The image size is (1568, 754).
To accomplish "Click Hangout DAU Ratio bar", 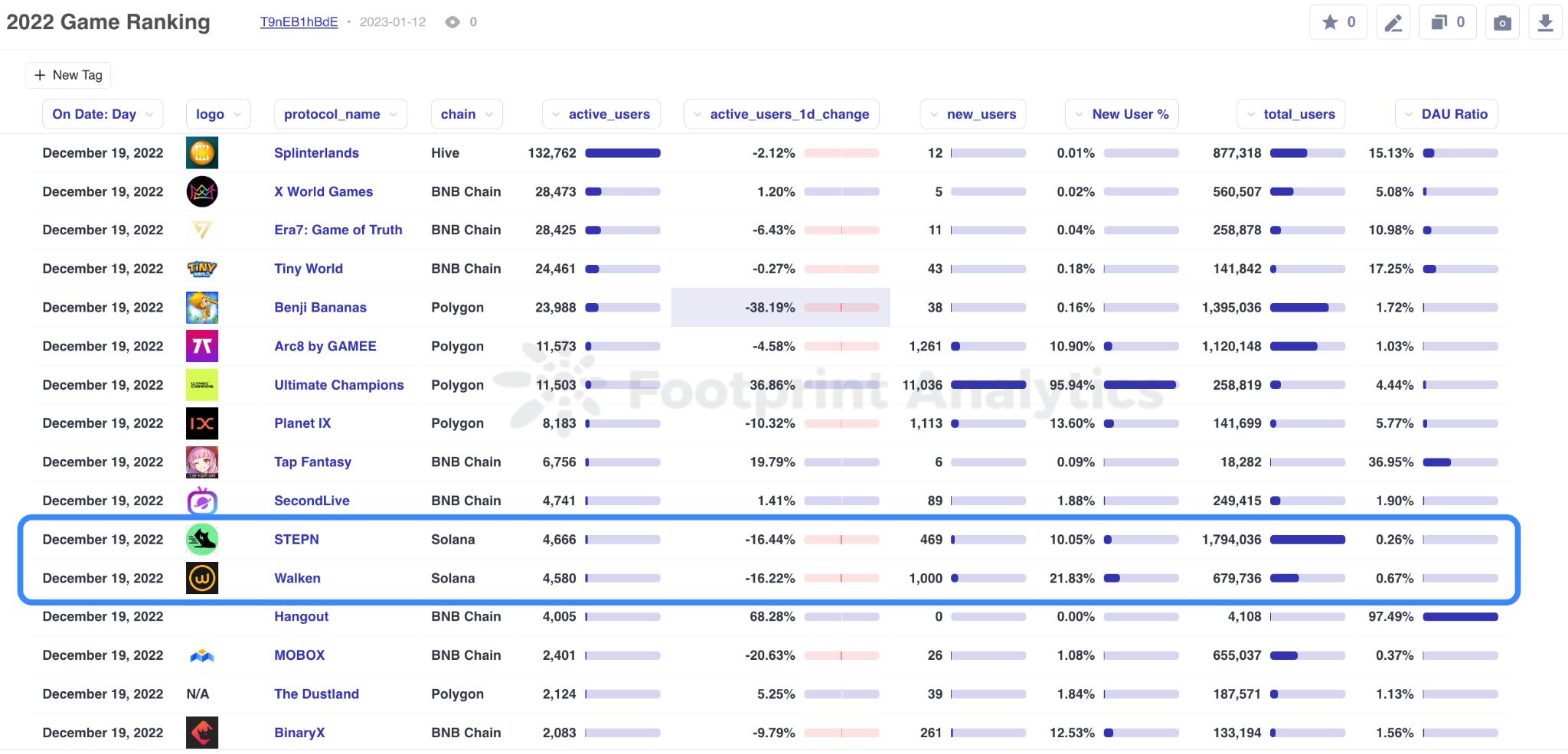I will [x=1460, y=616].
